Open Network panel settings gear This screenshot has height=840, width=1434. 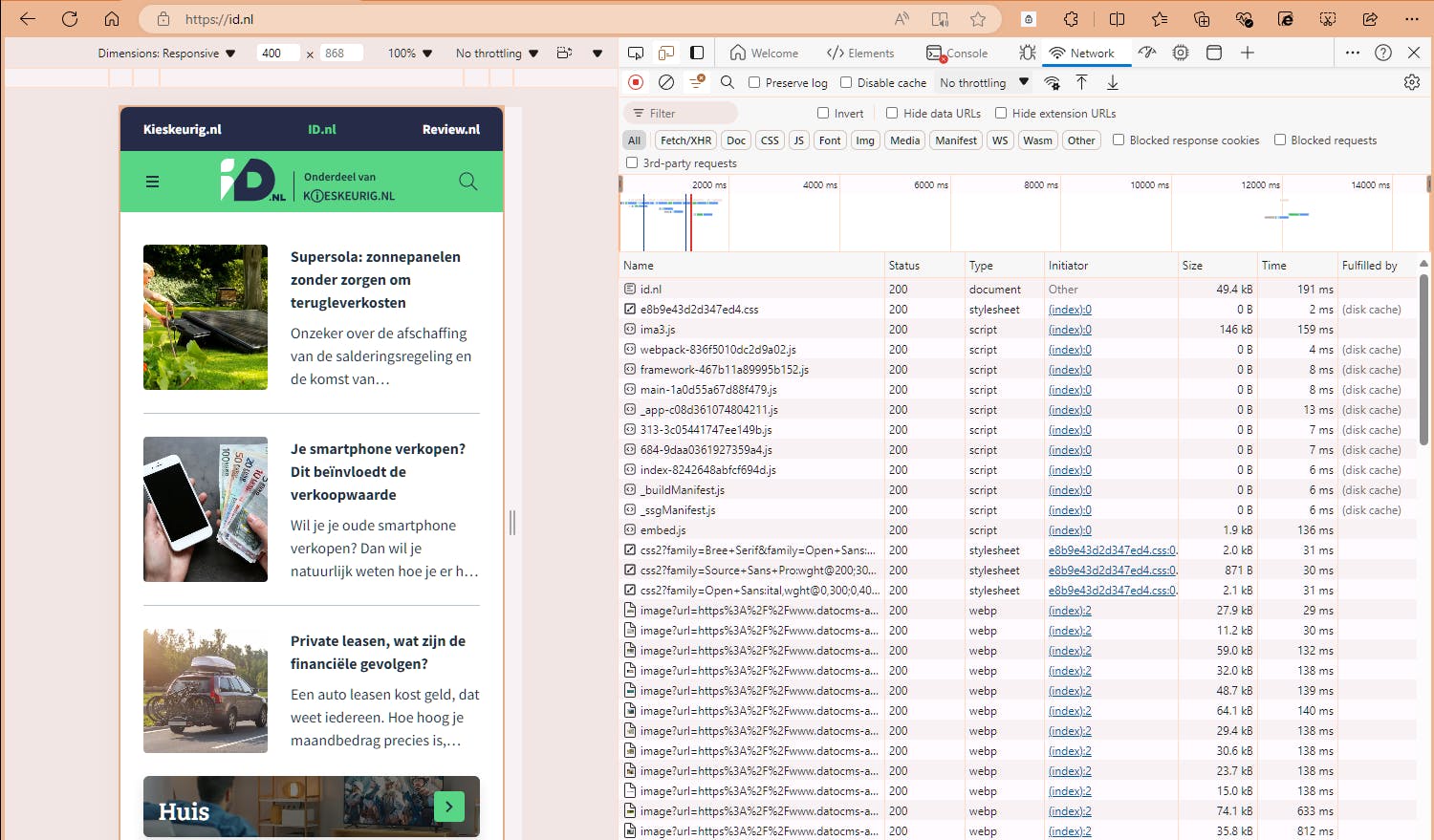[1411, 82]
